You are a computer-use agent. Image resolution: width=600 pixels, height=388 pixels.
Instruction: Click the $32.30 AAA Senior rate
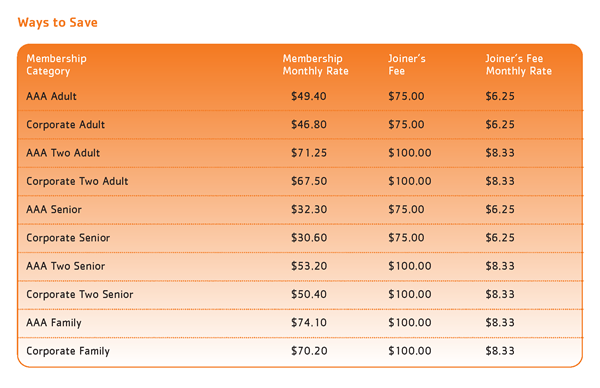309,209
